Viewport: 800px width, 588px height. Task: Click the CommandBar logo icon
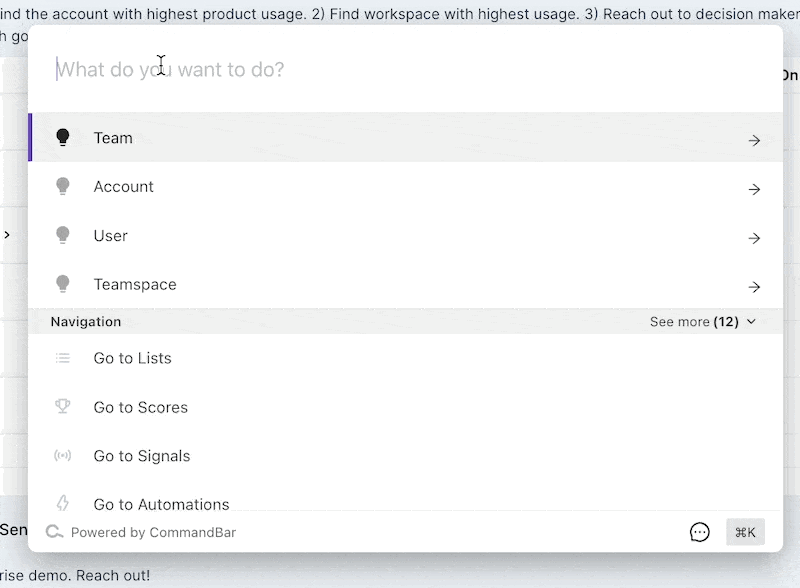(x=54, y=532)
